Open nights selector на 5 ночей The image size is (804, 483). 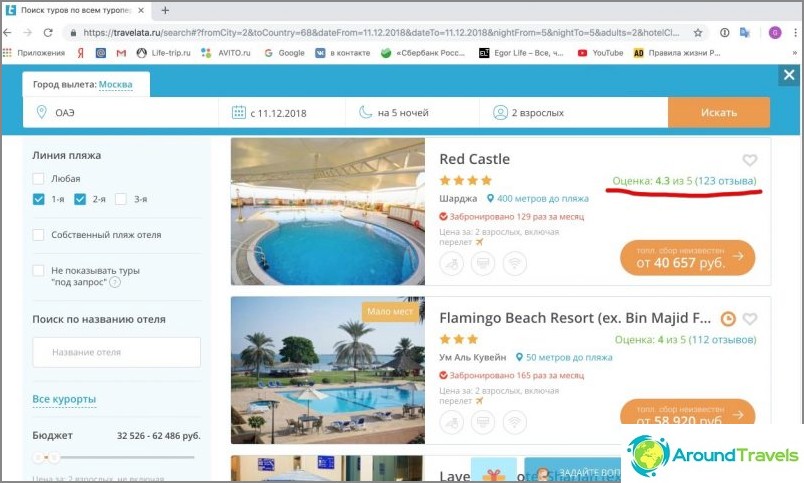pos(412,112)
